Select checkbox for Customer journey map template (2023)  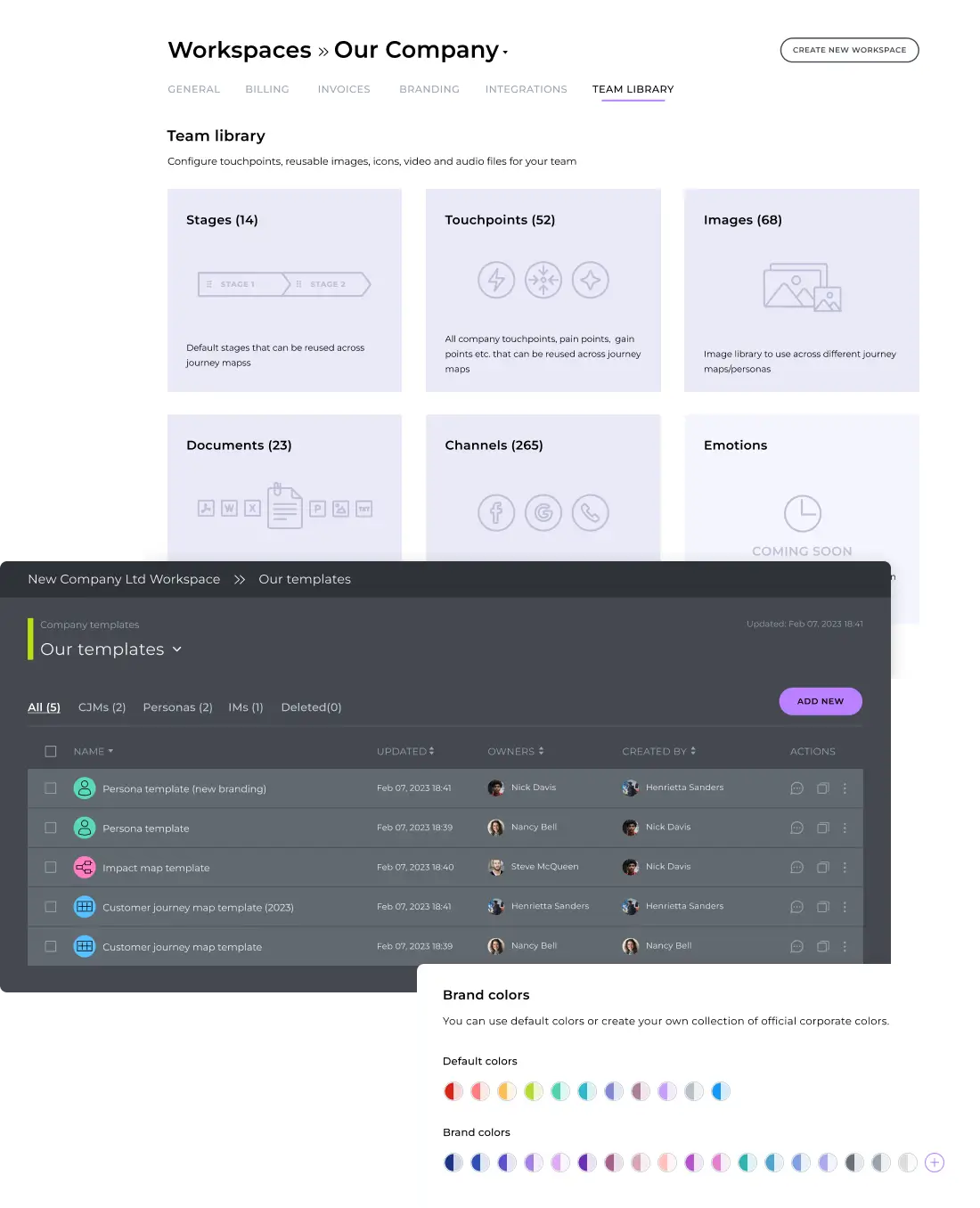click(x=51, y=907)
